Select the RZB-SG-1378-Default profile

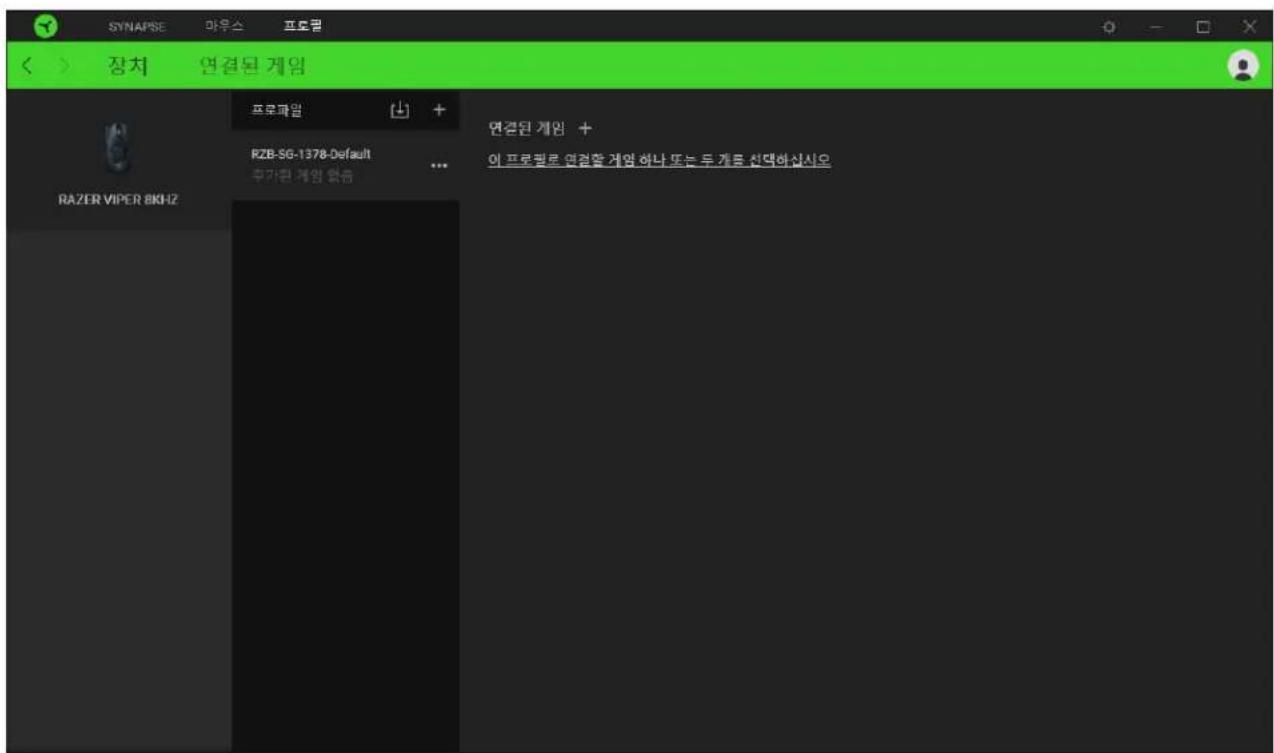[345, 164]
